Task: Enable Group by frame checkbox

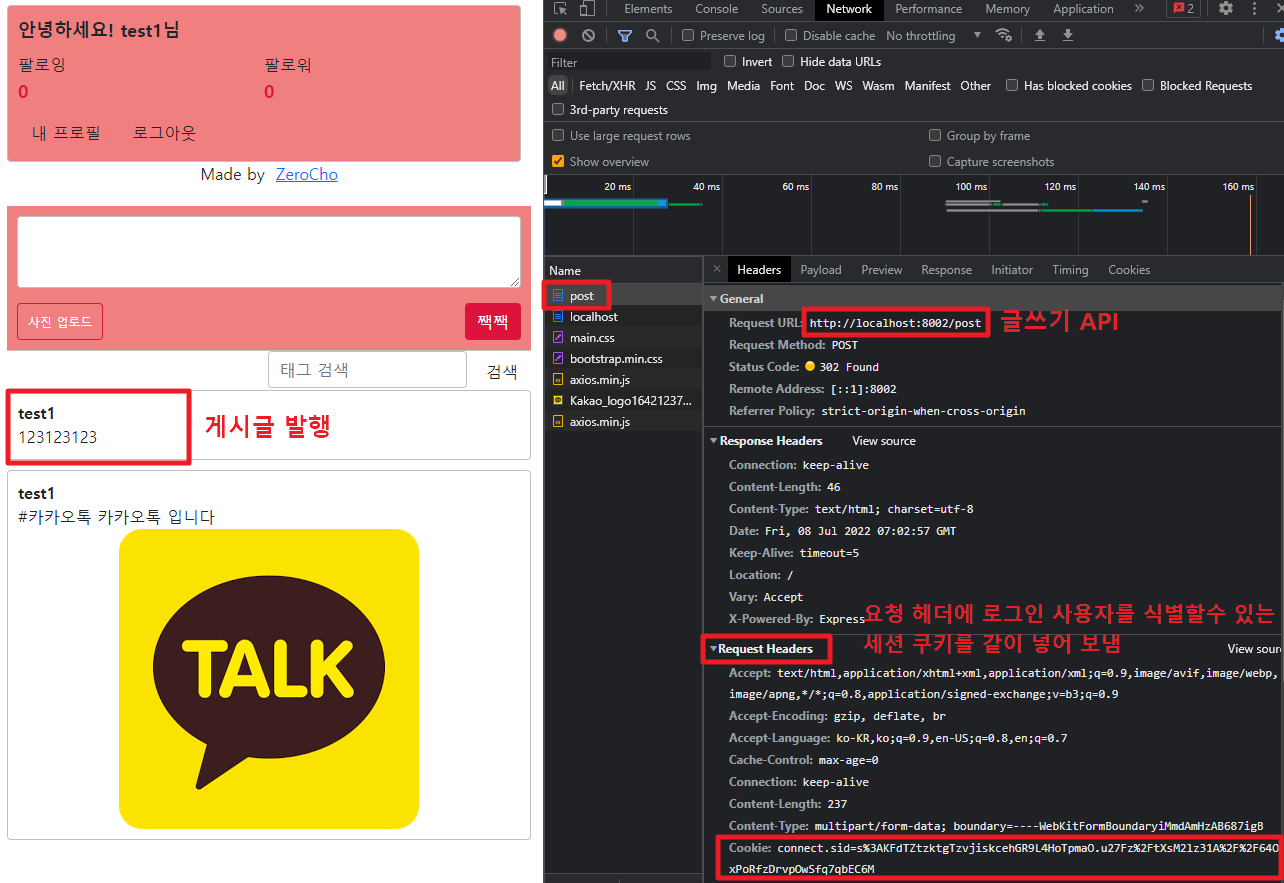Action: click(x=935, y=135)
